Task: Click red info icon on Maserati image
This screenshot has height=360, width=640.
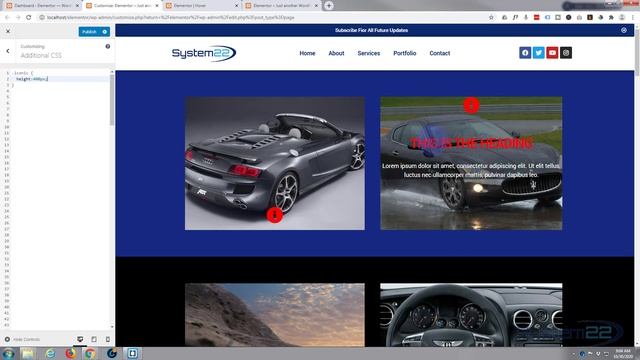Action: tap(471, 105)
